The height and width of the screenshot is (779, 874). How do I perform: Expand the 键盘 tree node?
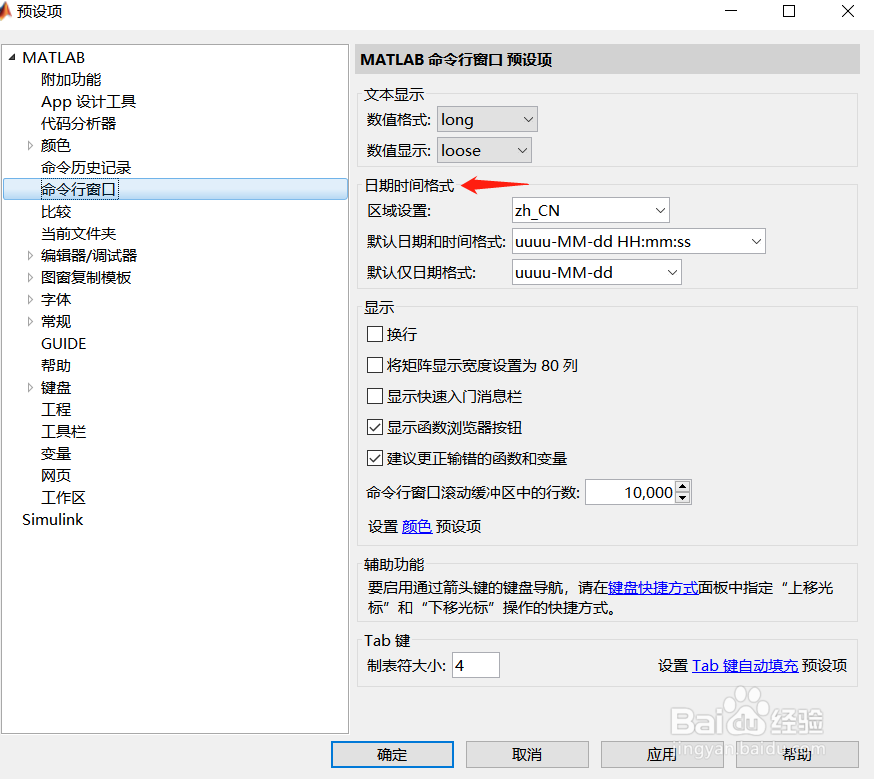30,388
